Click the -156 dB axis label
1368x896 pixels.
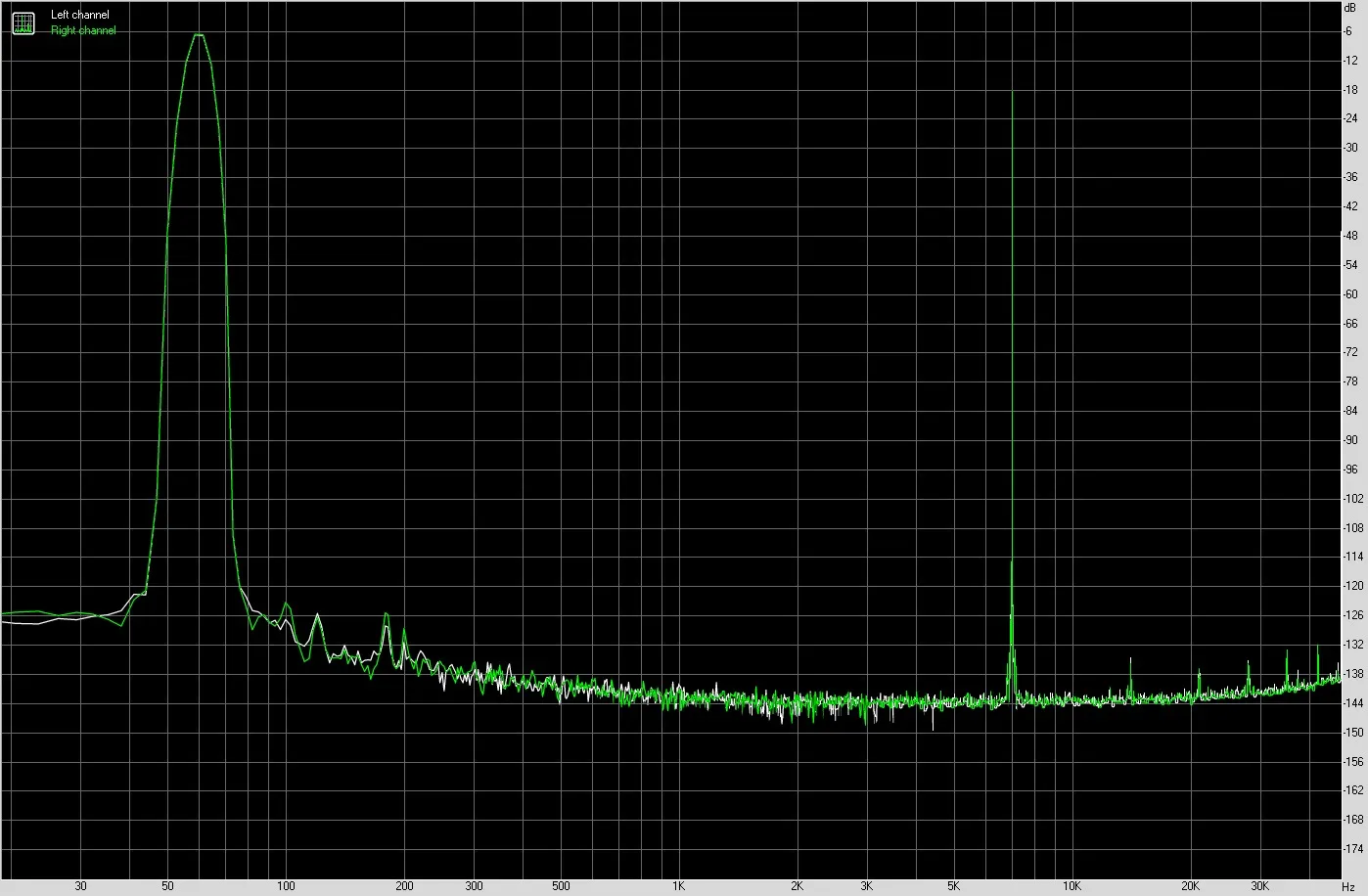[x=1352, y=761]
